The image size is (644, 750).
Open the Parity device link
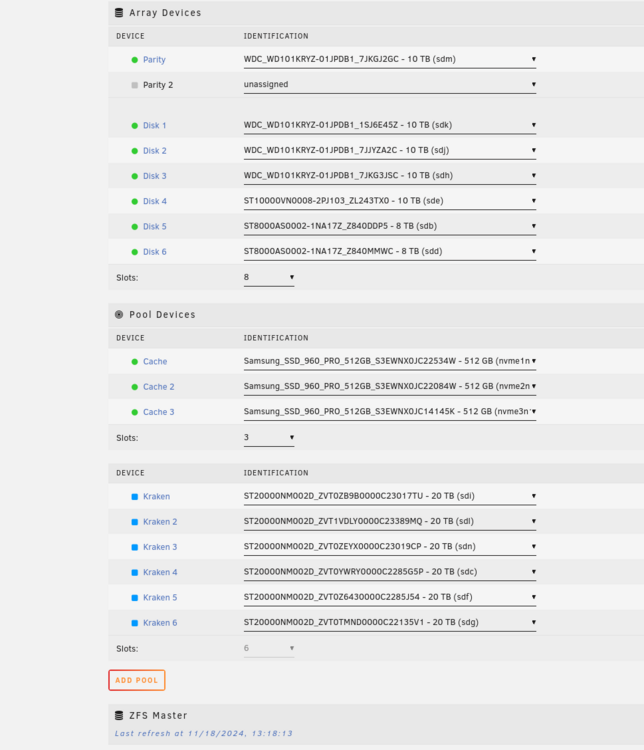click(x=154, y=60)
